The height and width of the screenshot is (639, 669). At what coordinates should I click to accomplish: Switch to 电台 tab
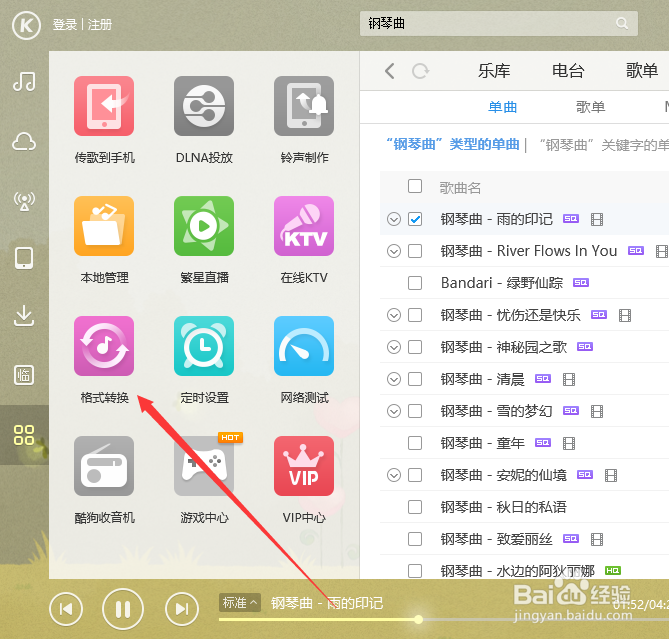568,71
